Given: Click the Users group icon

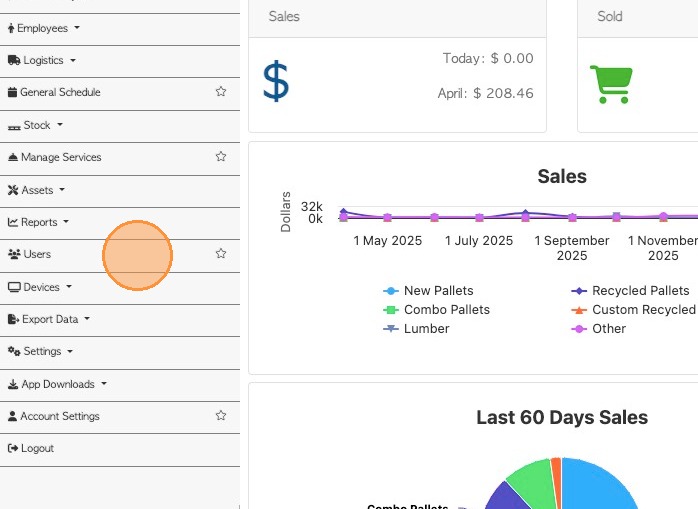Looking at the screenshot, I should pyautogui.click(x=14, y=254).
